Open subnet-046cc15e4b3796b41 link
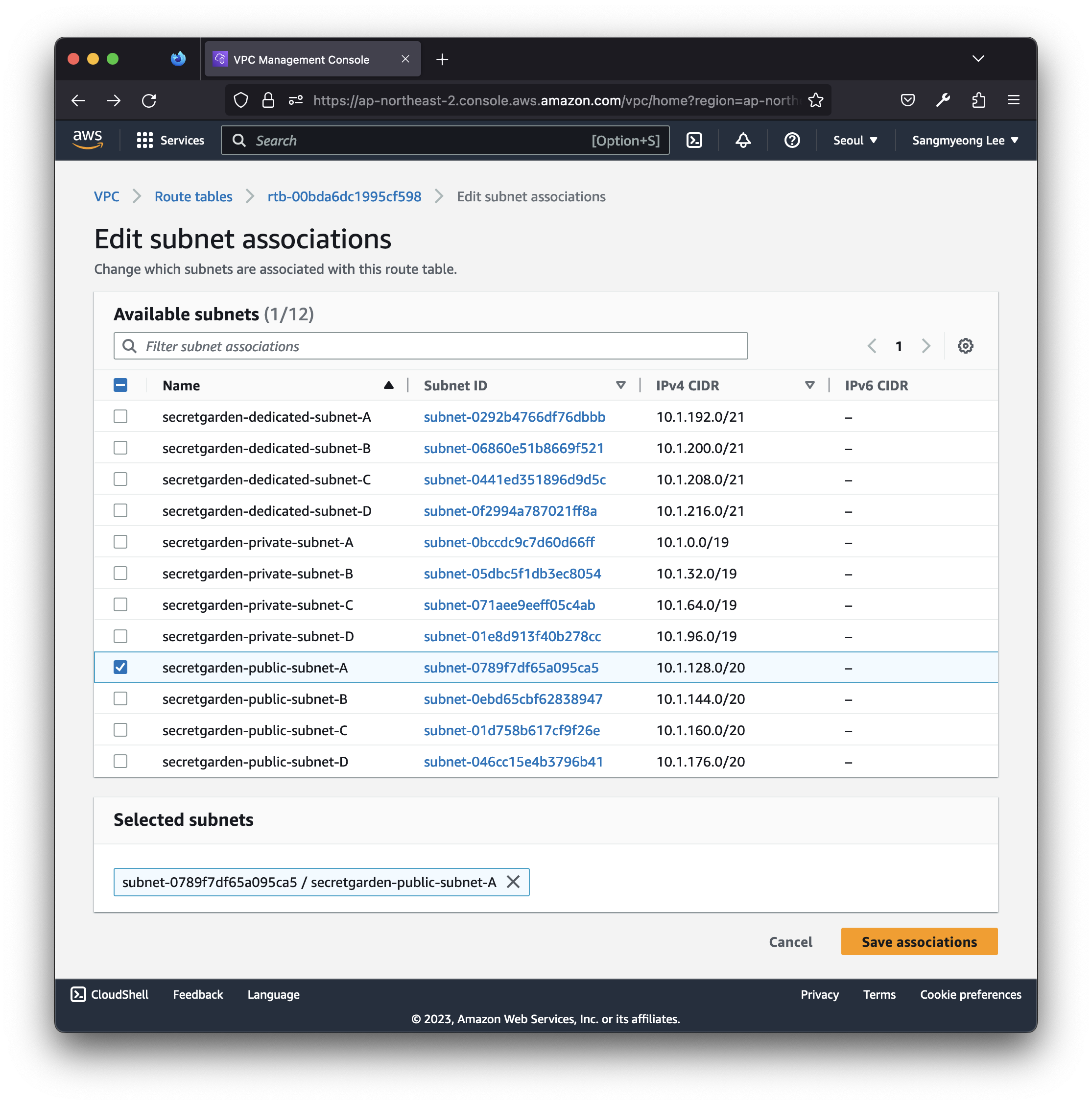The image size is (1092, 1105). pos(513,762)
